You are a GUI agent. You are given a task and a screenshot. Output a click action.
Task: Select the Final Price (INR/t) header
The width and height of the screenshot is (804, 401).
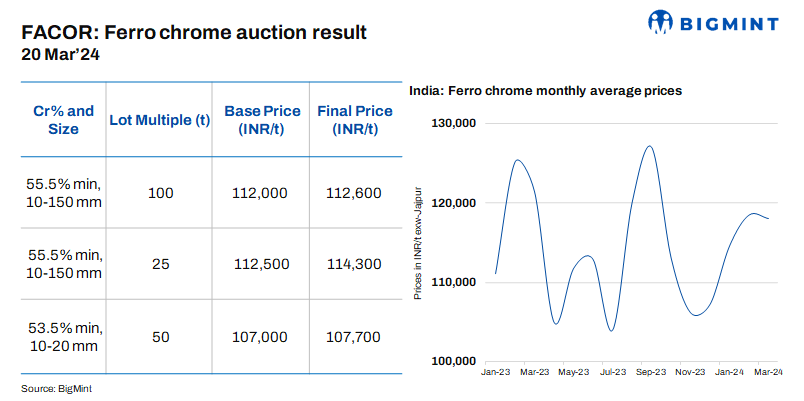click(x=354, y=120)
